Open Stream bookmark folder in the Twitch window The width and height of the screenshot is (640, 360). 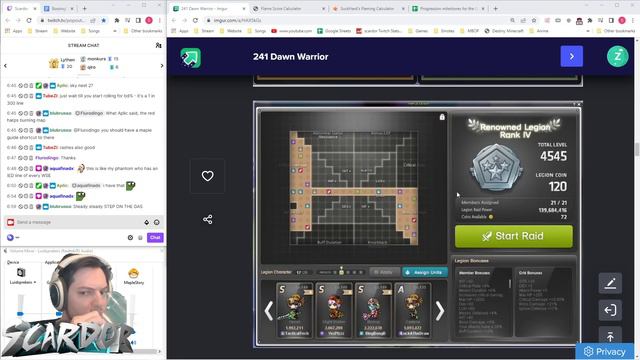coord(38,31)
